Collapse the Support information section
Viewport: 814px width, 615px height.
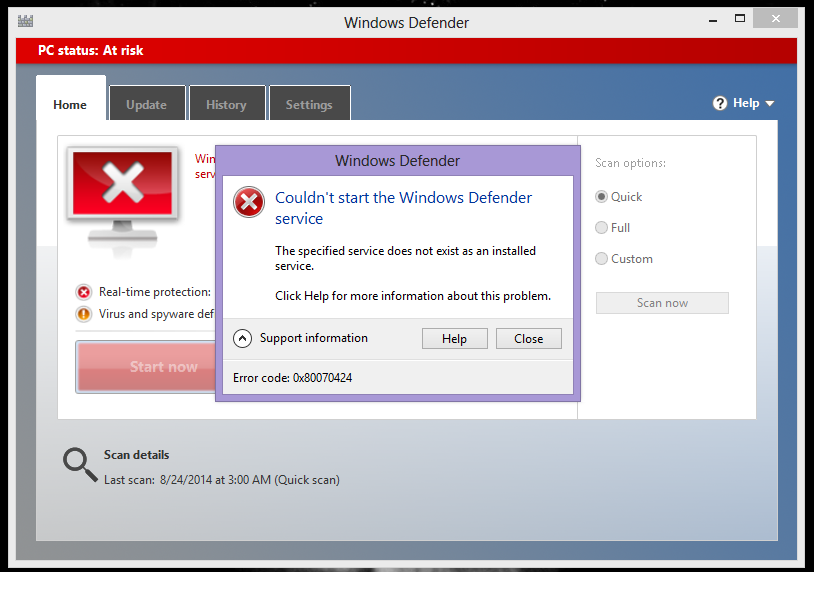(242, 338)
